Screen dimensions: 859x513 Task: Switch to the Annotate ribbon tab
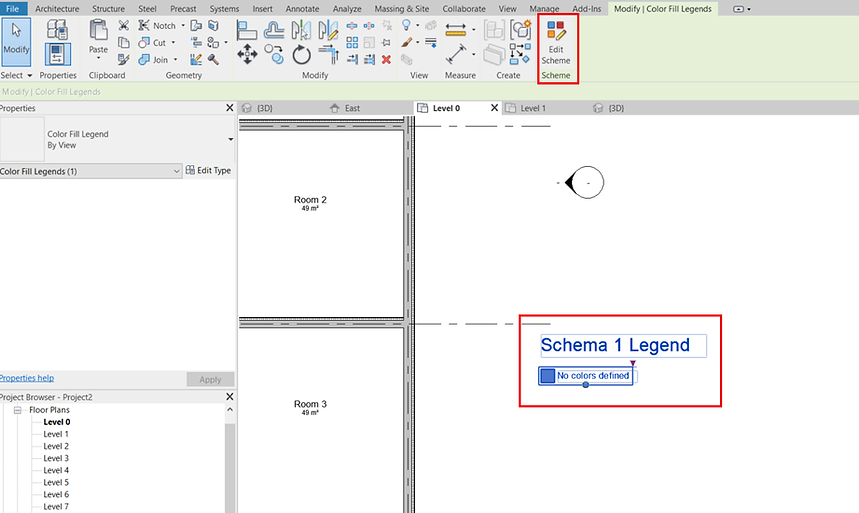coord(302,9)
